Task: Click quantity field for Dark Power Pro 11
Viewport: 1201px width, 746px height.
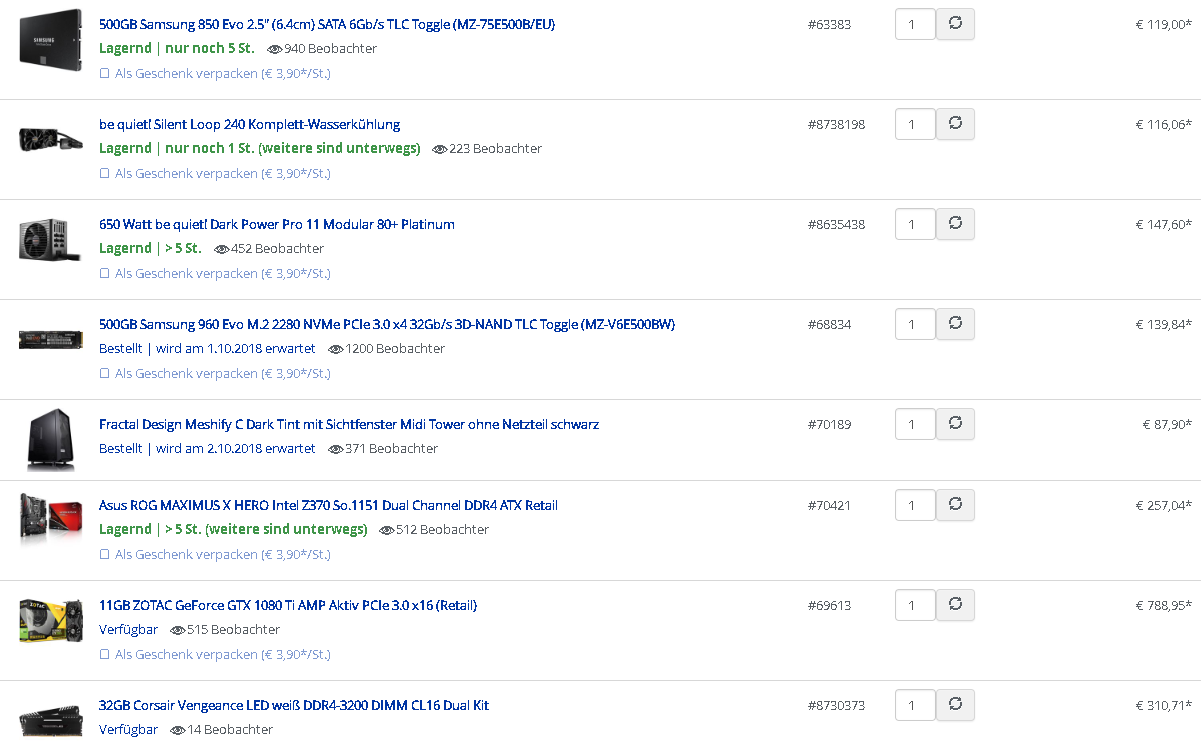Action: coord(915,224)
